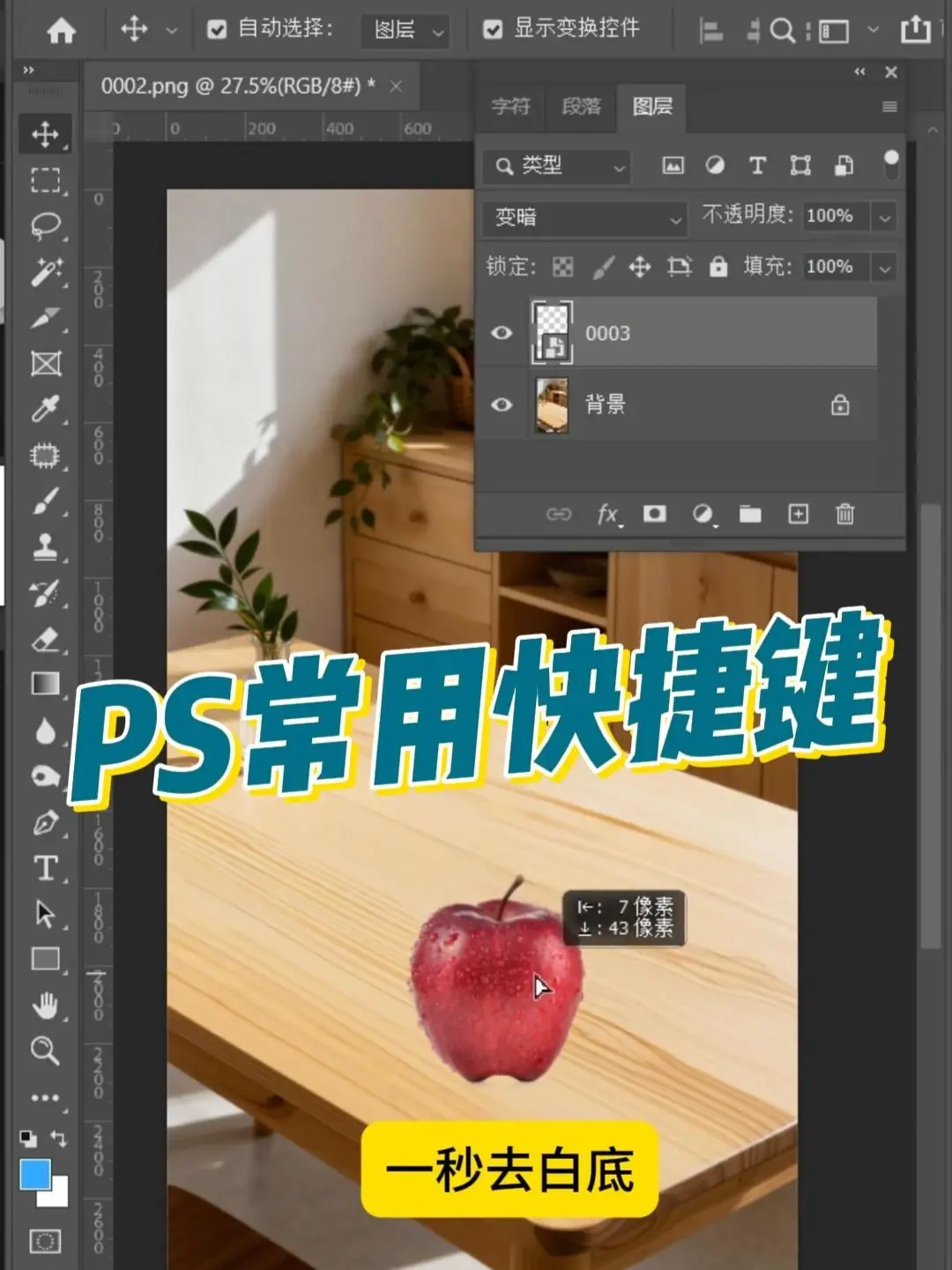Select the Magic Wand tool
This screenshot has width=952, height=1270.
45,271
